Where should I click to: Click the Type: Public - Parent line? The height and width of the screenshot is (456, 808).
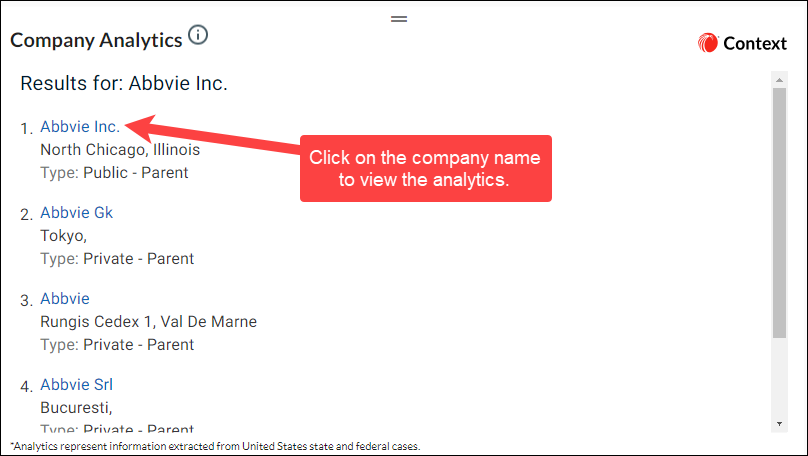(114, 173)
